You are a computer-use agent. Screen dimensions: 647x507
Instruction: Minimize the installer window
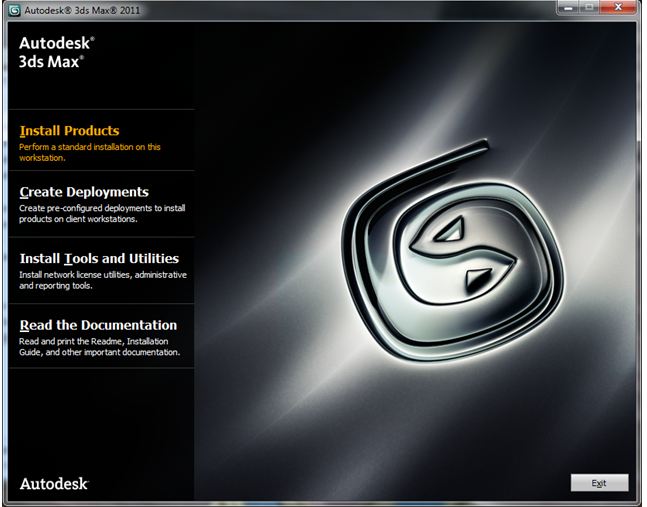coord(567,7)
